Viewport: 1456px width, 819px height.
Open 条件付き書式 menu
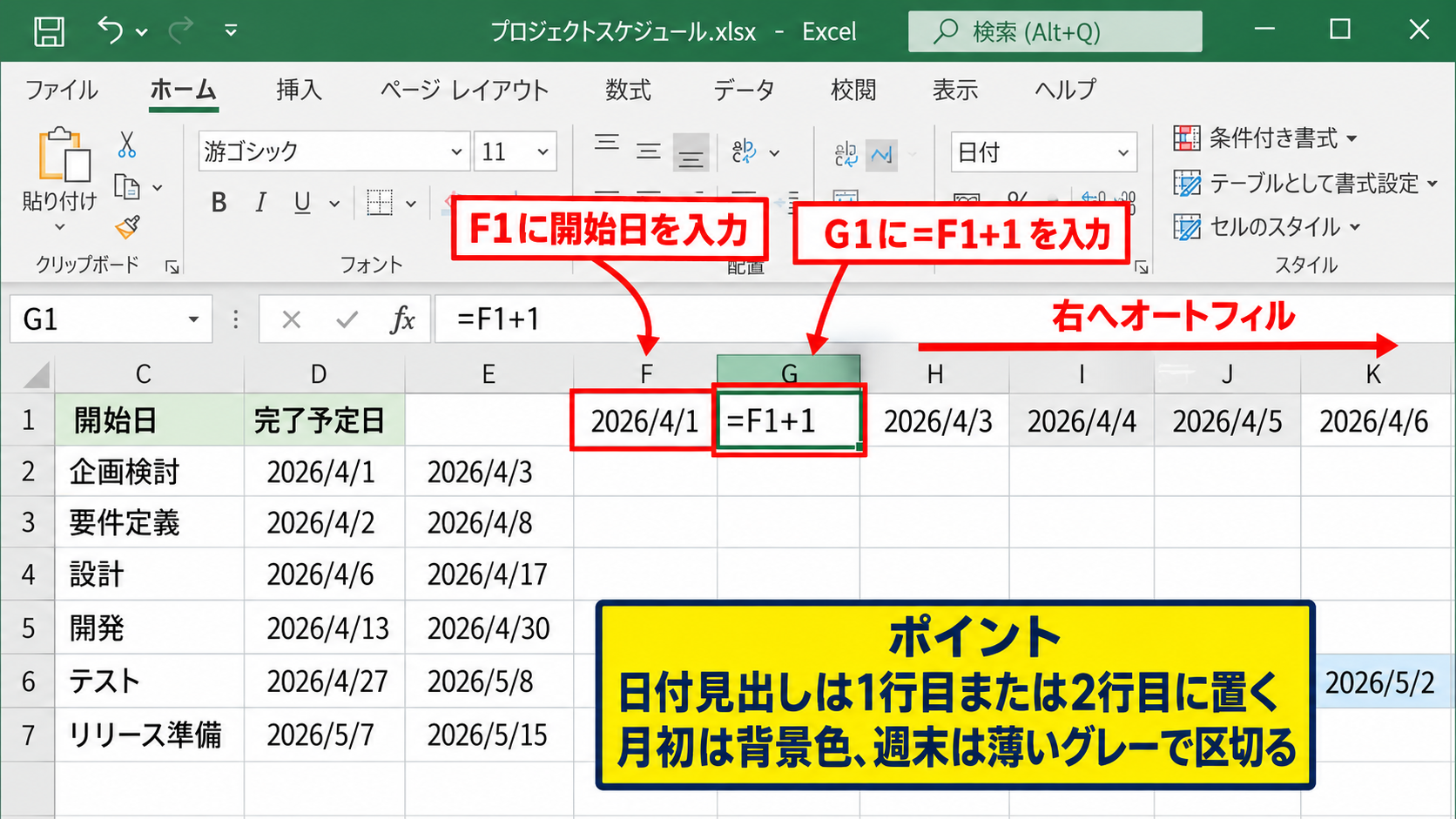click(1265, 138)
